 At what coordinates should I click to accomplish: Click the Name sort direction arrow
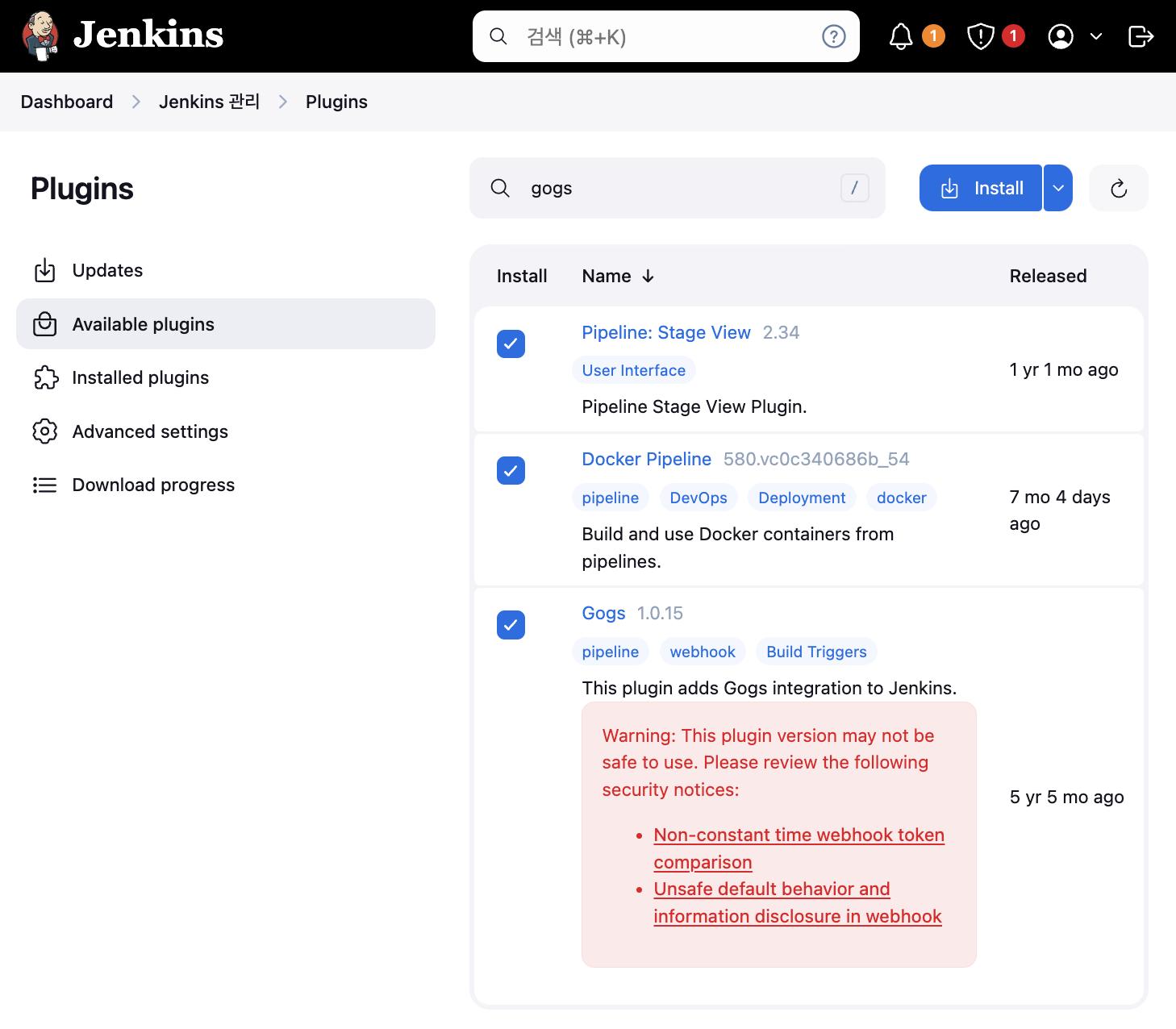648,276
